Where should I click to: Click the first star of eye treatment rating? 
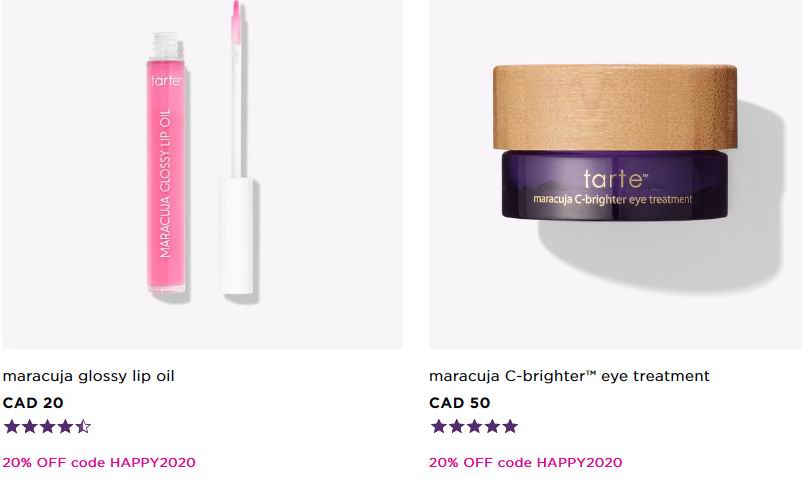point(438,426)
